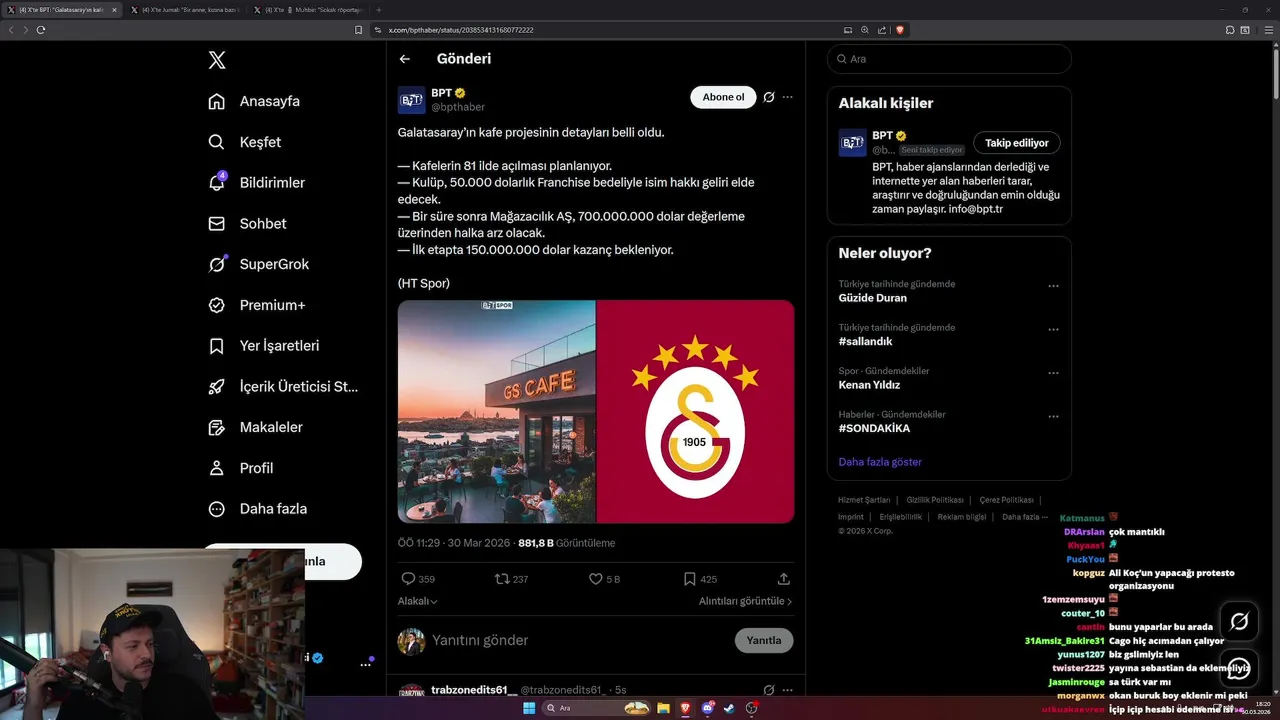Open Steam from the taskbar
The image size is (1280, 720).
tap(729, 708)
